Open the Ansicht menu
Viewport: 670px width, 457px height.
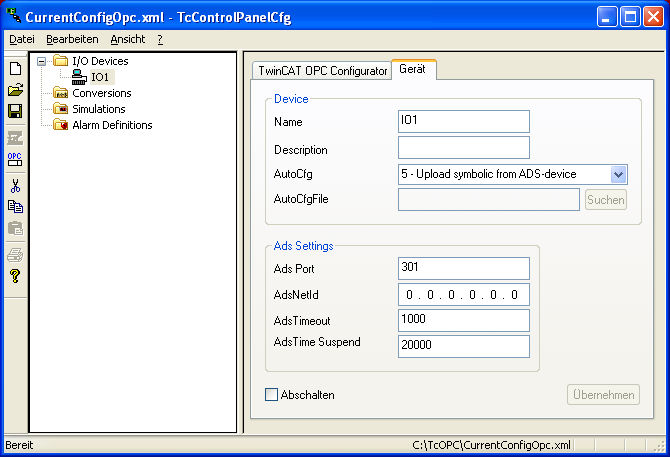click(x=128, y=39)
